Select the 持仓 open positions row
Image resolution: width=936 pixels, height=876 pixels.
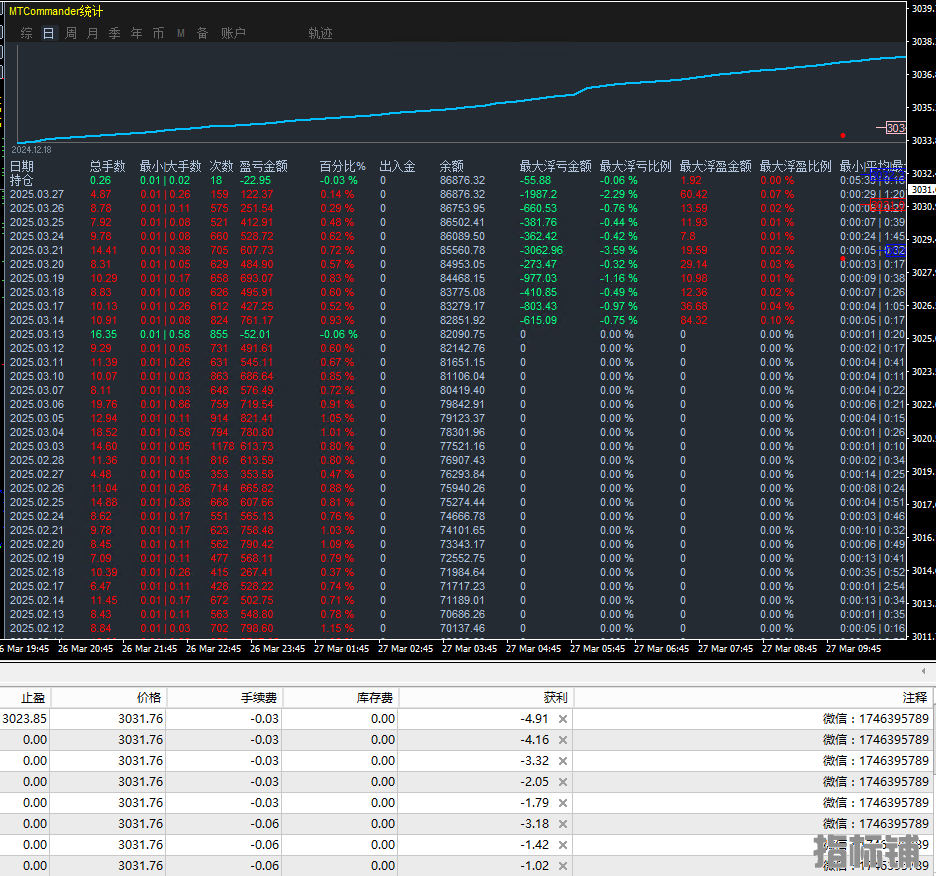point(457,180)
